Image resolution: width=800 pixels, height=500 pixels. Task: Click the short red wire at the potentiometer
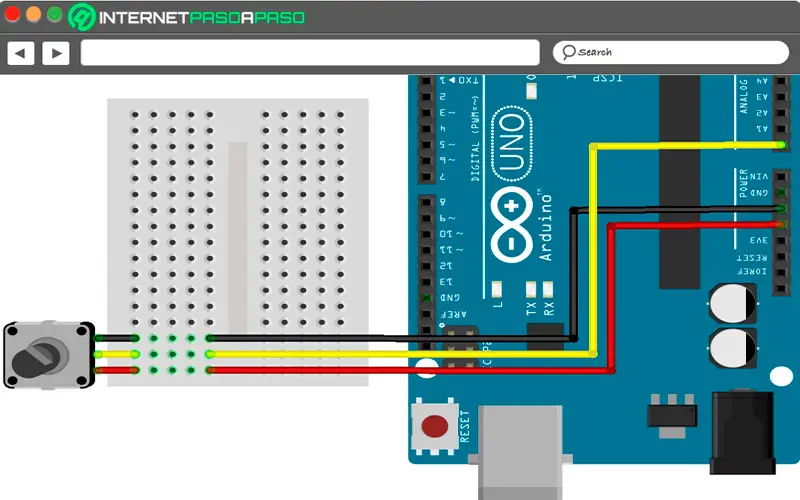click(116, 370)
